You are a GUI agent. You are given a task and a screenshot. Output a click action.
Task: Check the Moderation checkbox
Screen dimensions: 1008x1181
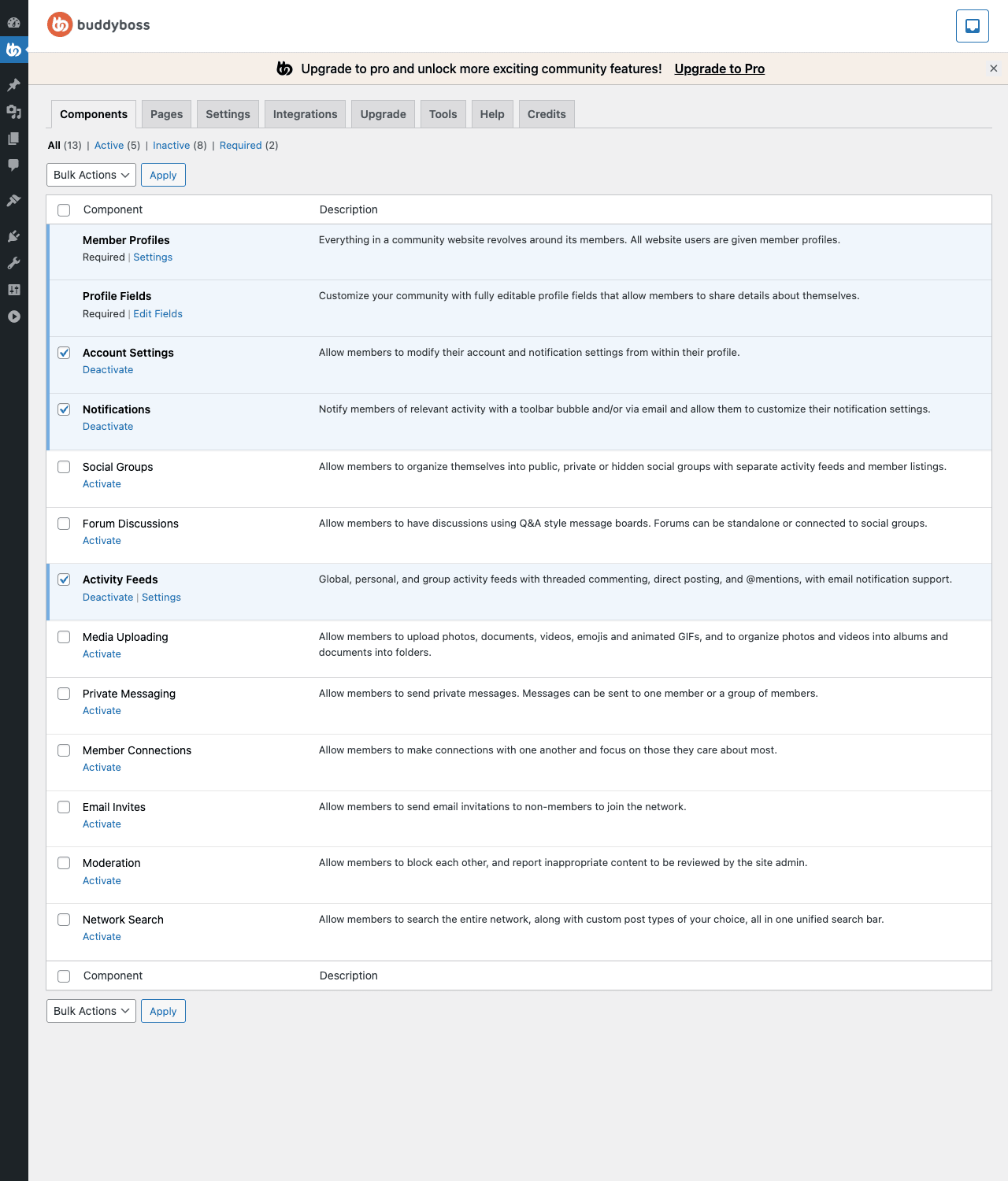pyautogui.click(x=64, y=863)
